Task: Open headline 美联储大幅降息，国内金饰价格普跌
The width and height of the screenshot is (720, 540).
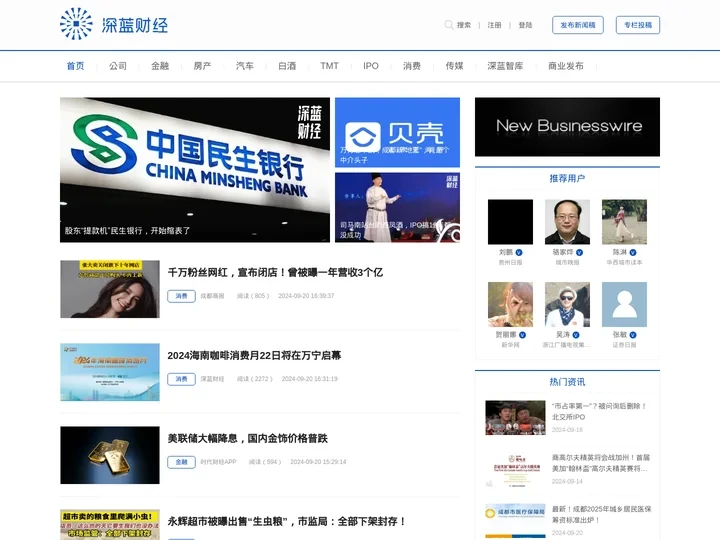Action: (248, 439)
